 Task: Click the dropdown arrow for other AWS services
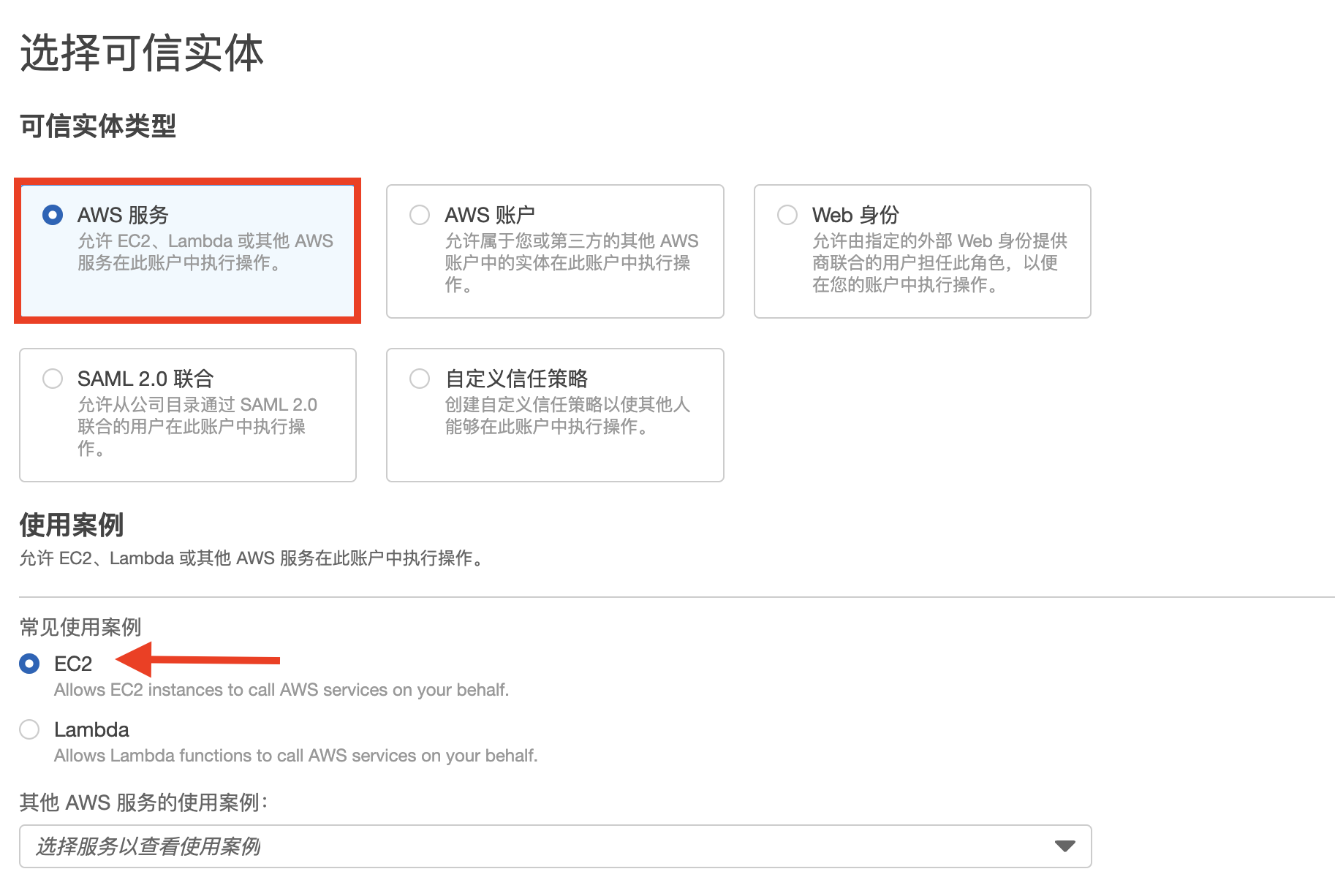click(x=1064, y=846)
